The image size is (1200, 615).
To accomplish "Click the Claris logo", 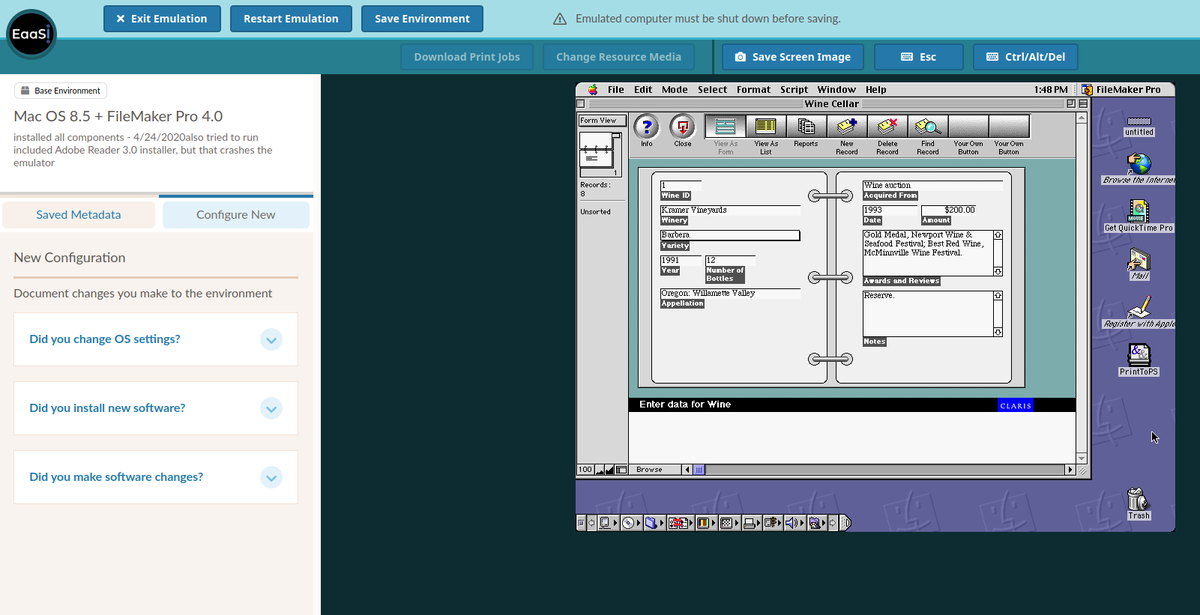I will [1015, 405].
